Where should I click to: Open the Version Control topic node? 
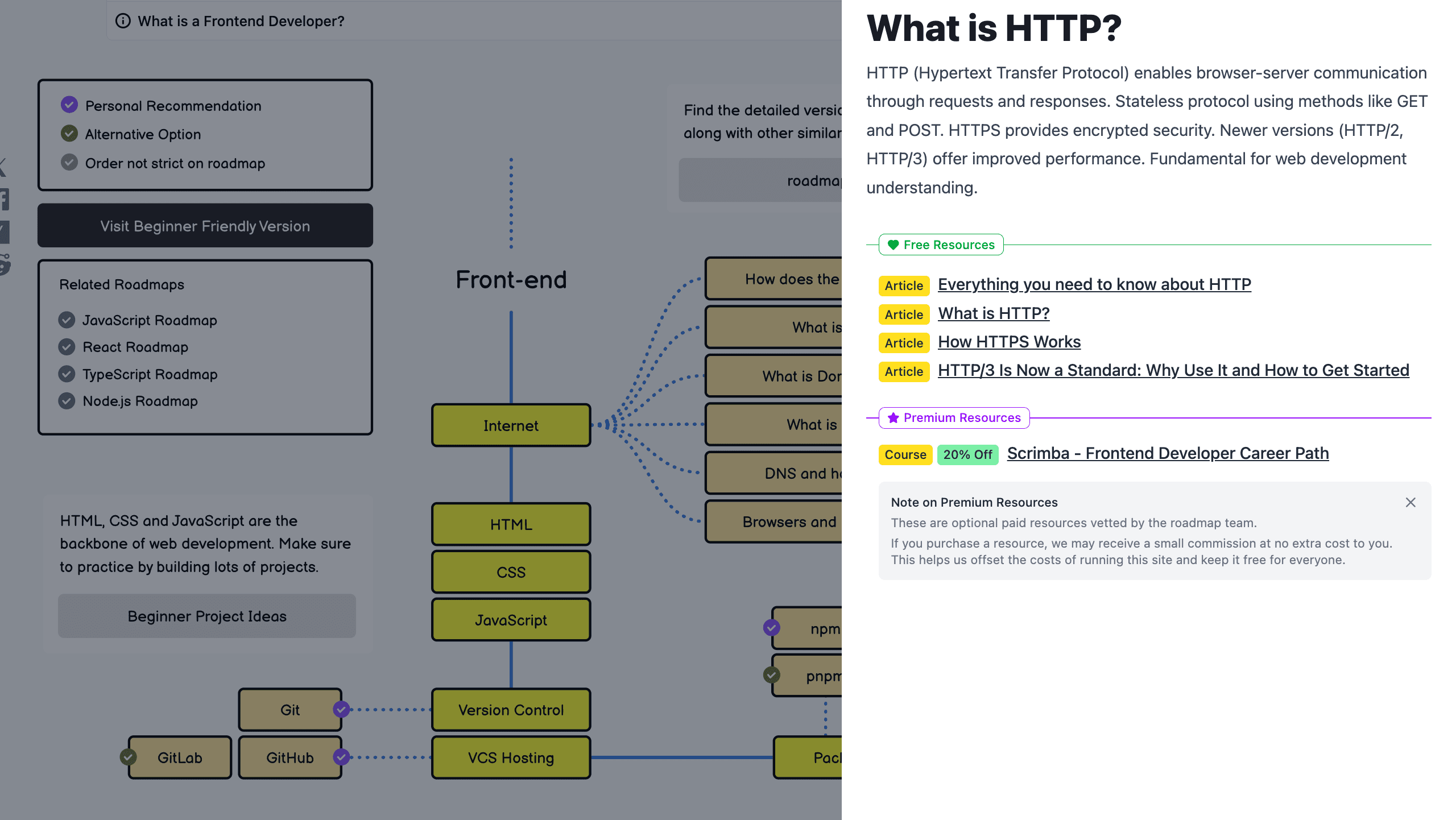510,709
